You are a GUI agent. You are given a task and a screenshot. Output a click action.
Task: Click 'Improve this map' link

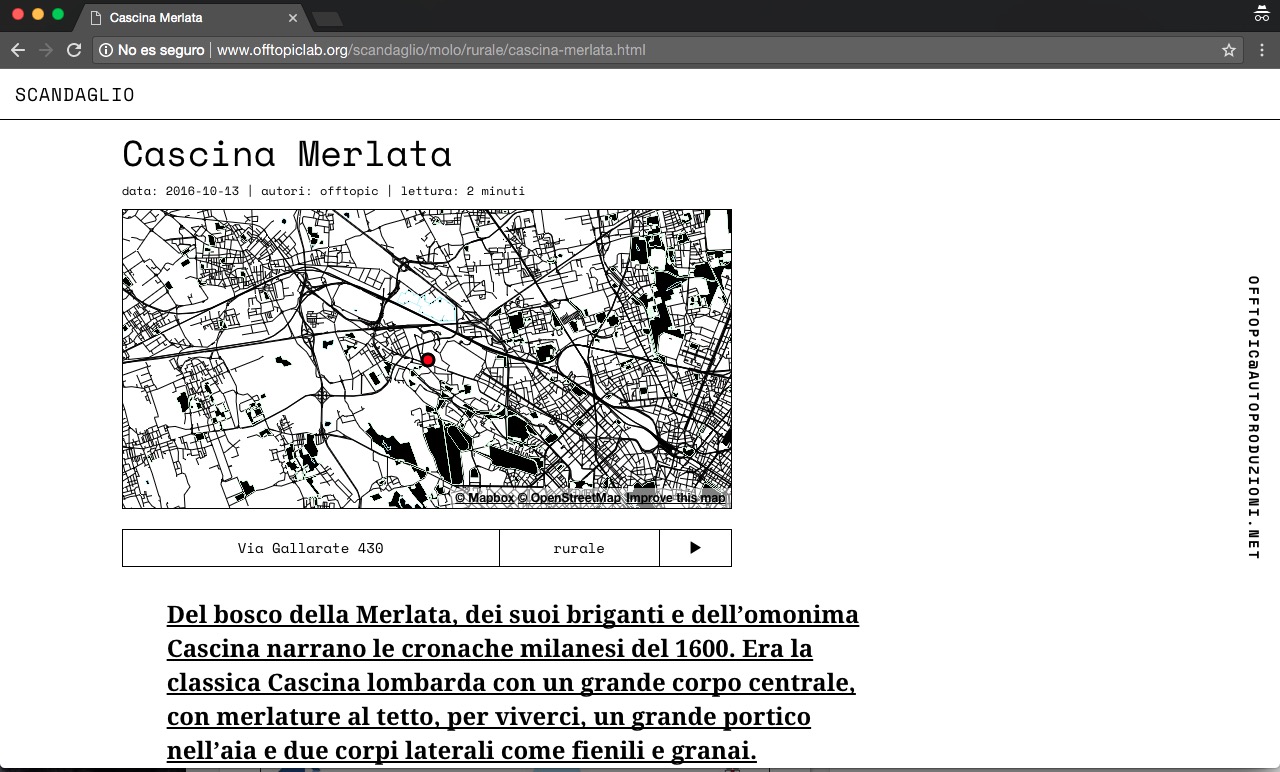(676, 498)
